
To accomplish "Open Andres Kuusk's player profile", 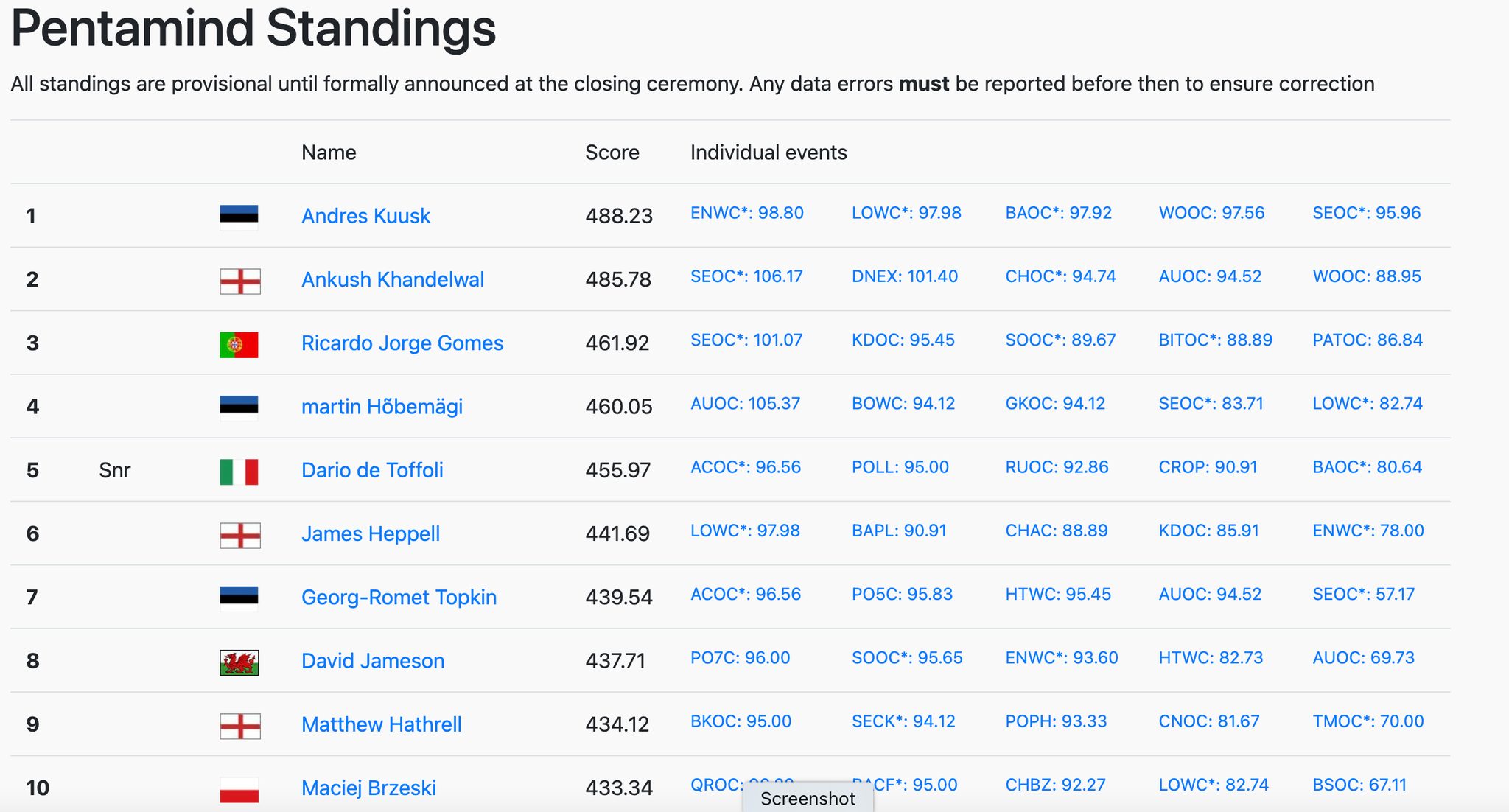I will tap(365, 216).
